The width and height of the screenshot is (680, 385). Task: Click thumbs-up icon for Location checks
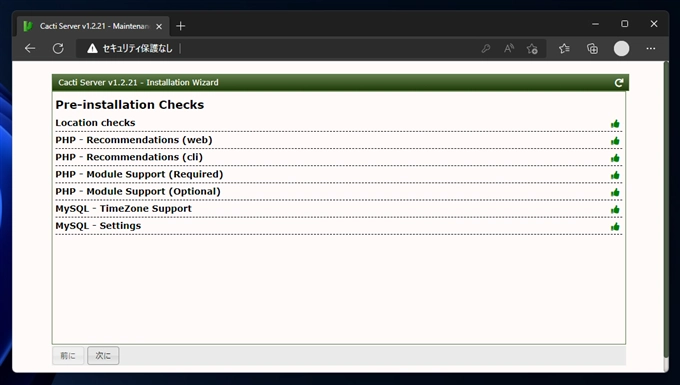[615, 124]
